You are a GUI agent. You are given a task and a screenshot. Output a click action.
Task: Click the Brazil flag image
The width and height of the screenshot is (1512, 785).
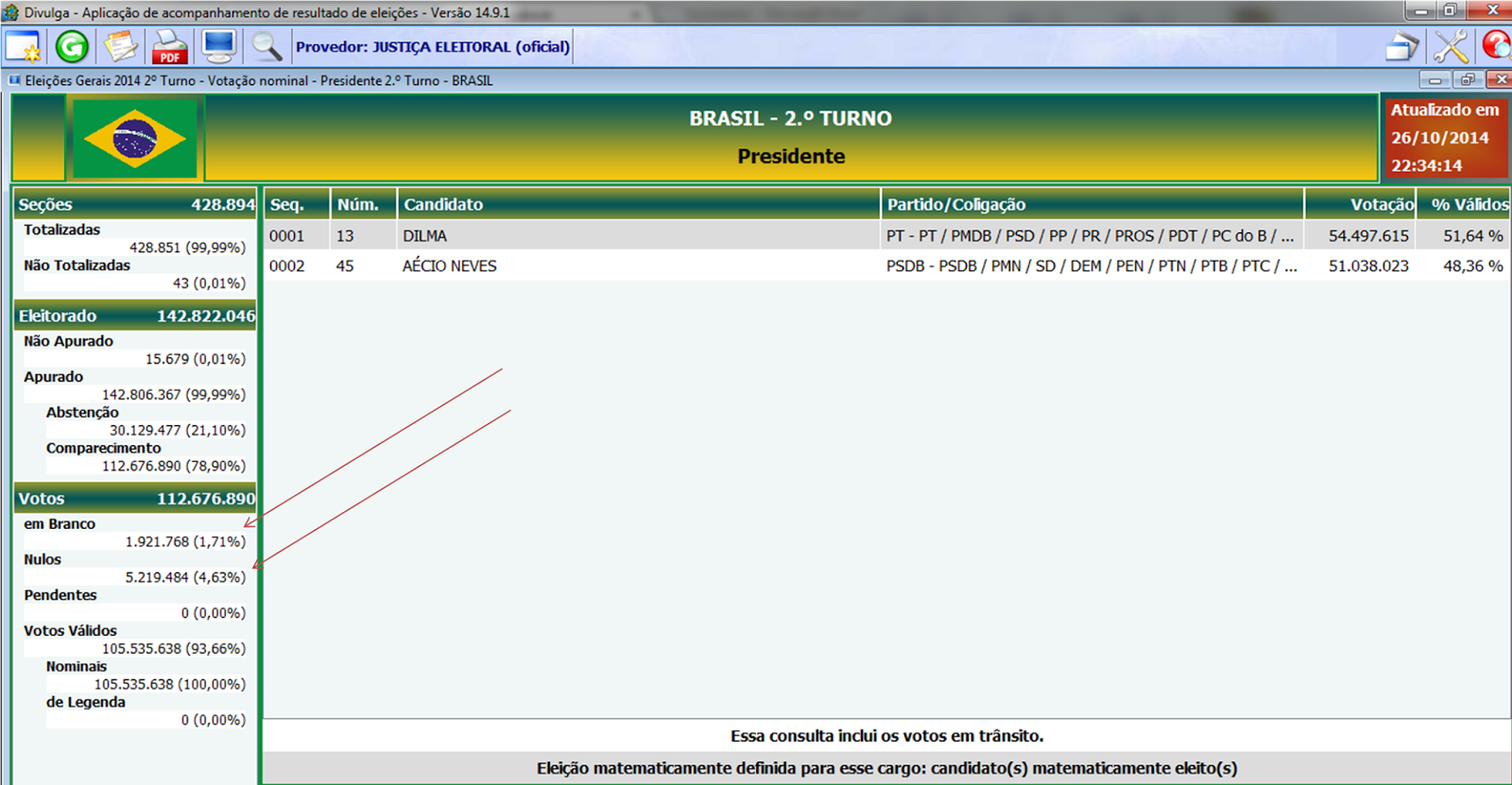pos(134,139)
